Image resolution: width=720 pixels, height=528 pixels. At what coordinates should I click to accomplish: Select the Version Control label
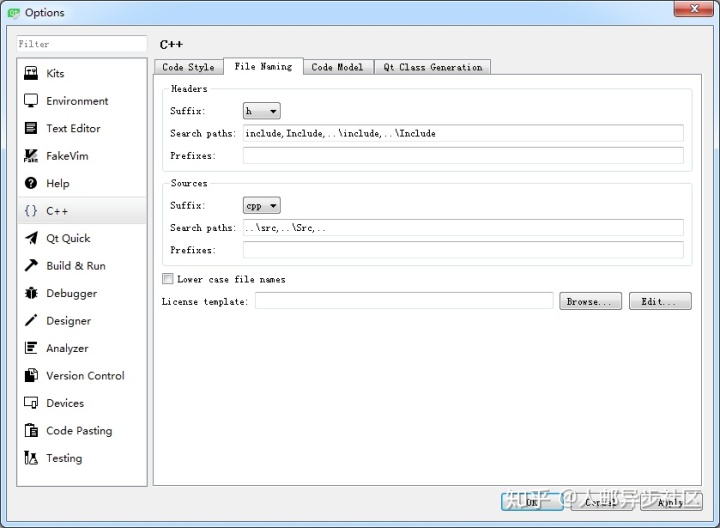click(85, 376)
